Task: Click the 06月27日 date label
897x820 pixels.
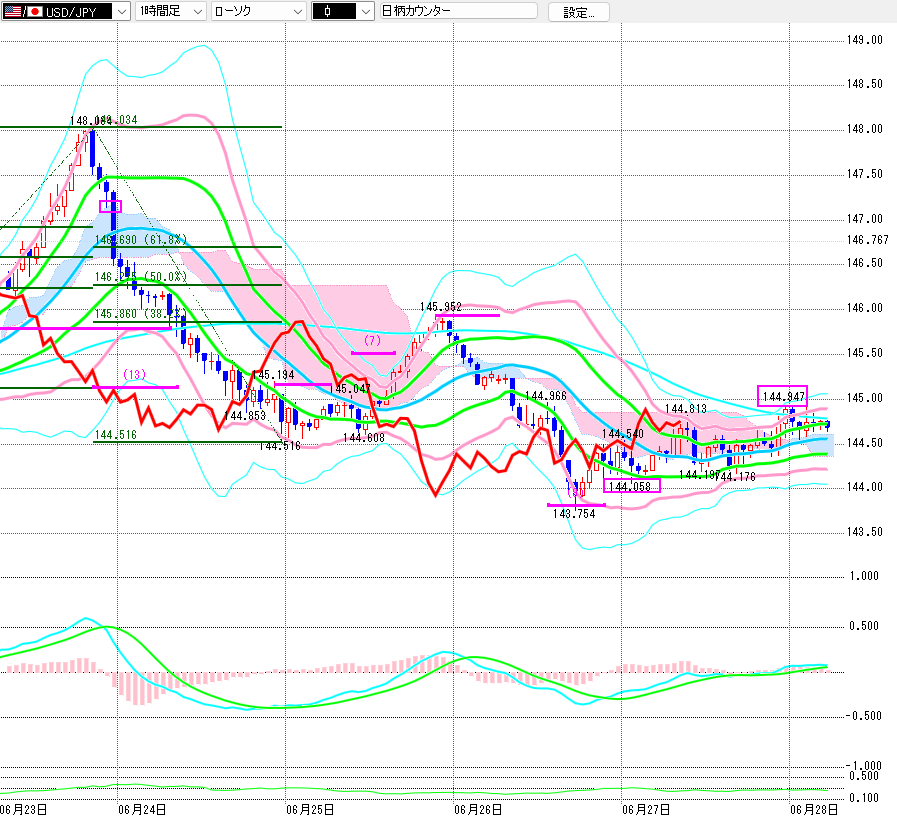Action: pyautogui.click(x=646, y=810)
